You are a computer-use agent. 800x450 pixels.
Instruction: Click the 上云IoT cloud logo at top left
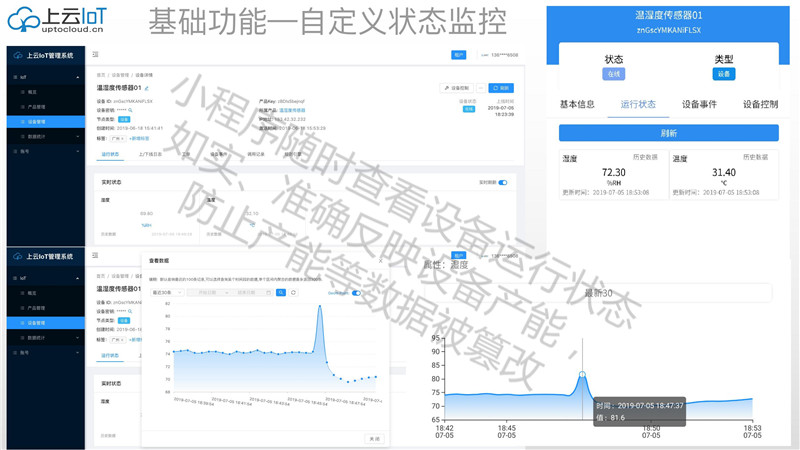click(21, 19)
